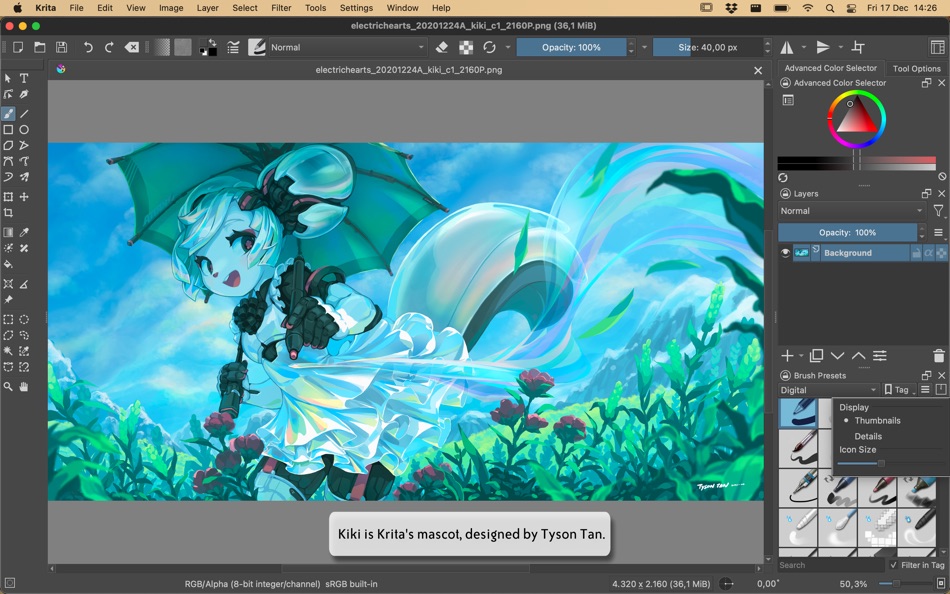Open the Layer menu

point(207,8)
